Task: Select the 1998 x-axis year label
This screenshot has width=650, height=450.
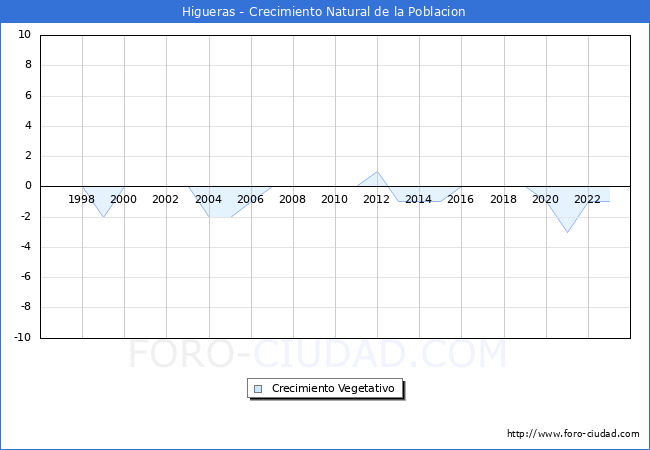Action: pyautogui.click(x=82, y=199)
